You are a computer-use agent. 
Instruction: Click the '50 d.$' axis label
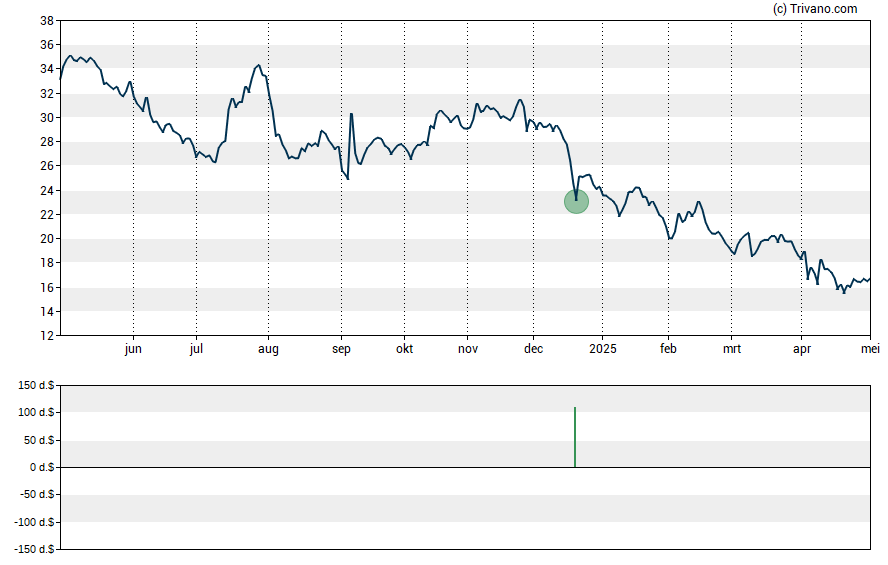[39, 440]
